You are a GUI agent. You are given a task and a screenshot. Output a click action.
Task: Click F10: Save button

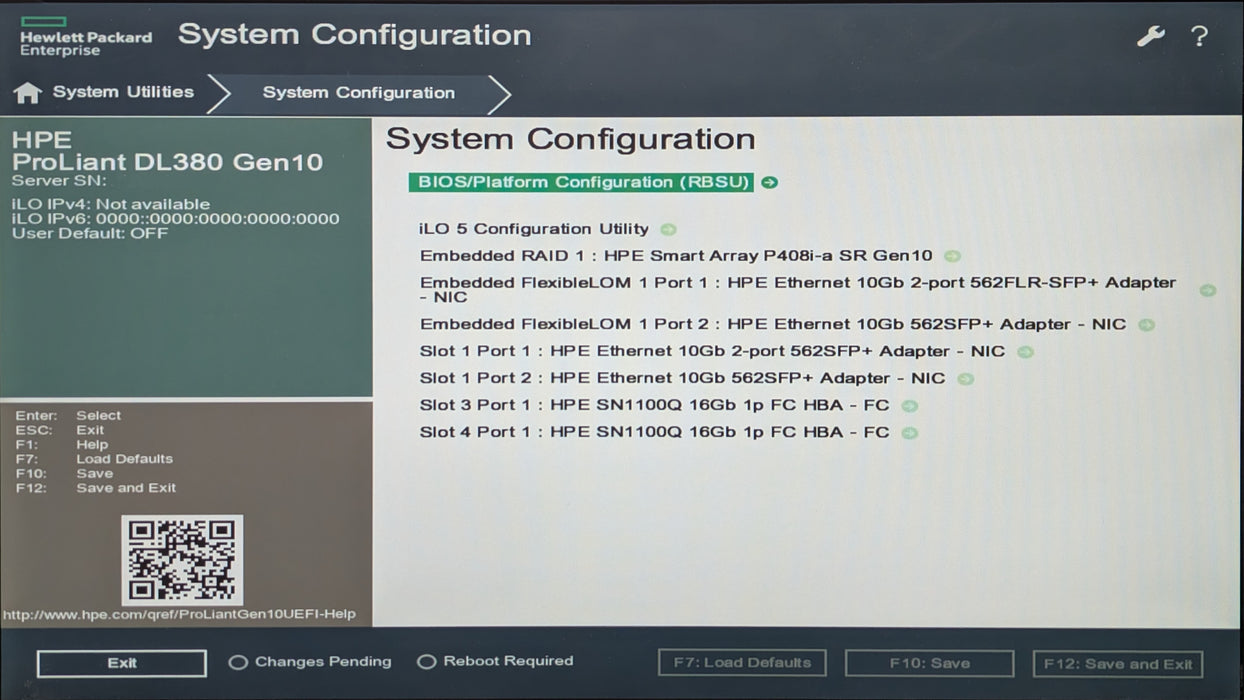coord(929,664)
